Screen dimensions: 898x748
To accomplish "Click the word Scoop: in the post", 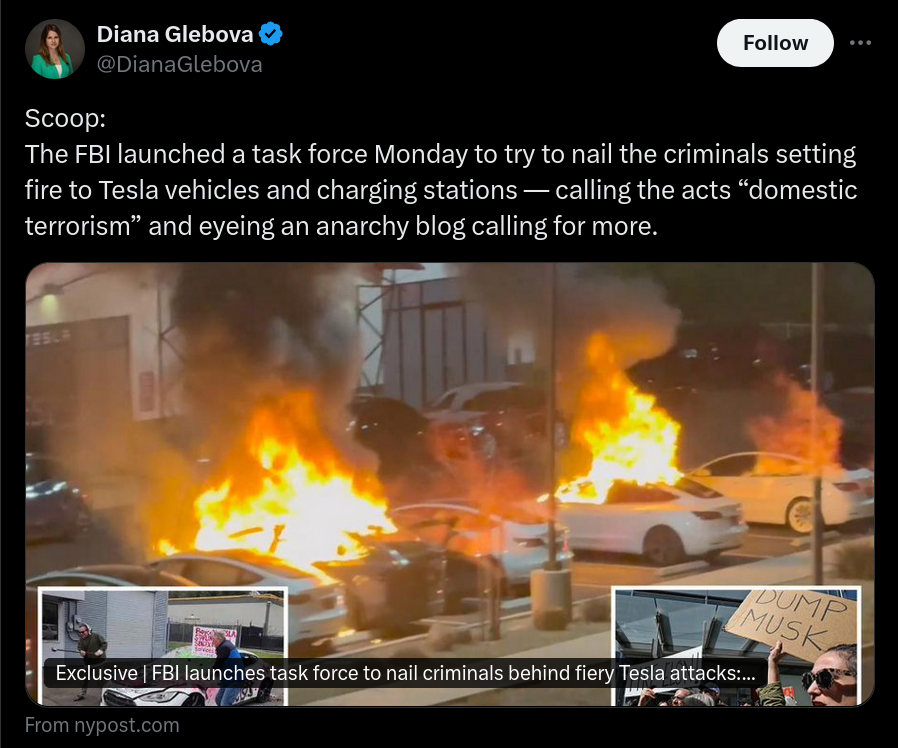I will 65,119.
